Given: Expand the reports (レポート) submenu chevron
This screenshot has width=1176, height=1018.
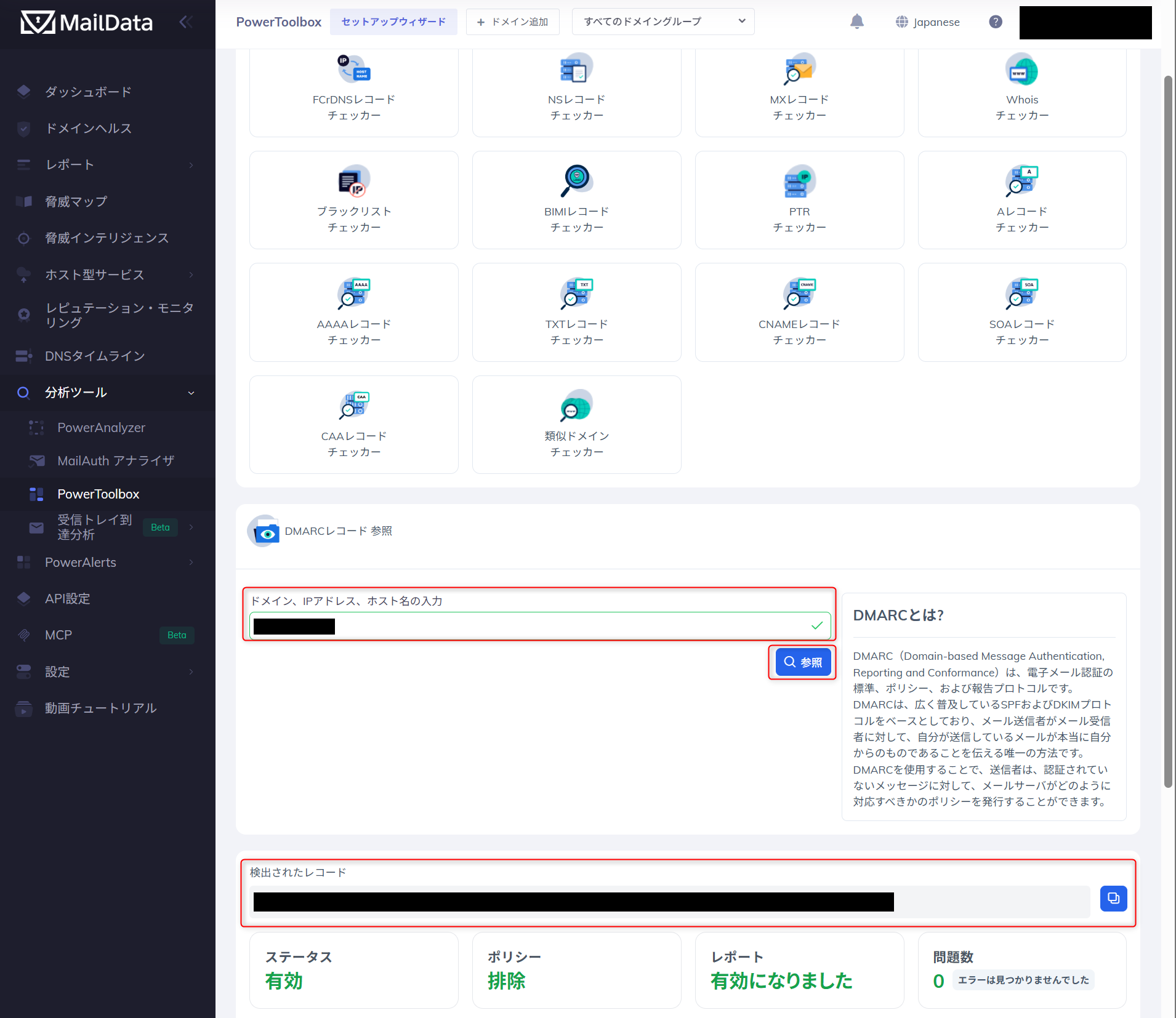Looking at the screenshot, I should [x=191, y=165].
